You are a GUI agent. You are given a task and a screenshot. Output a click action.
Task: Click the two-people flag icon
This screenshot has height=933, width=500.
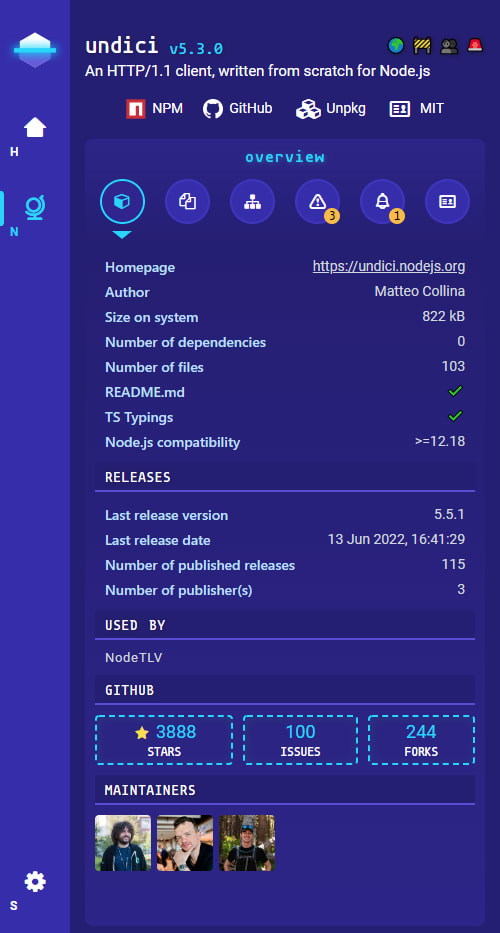pyautogui.click(x=449, y=46)
